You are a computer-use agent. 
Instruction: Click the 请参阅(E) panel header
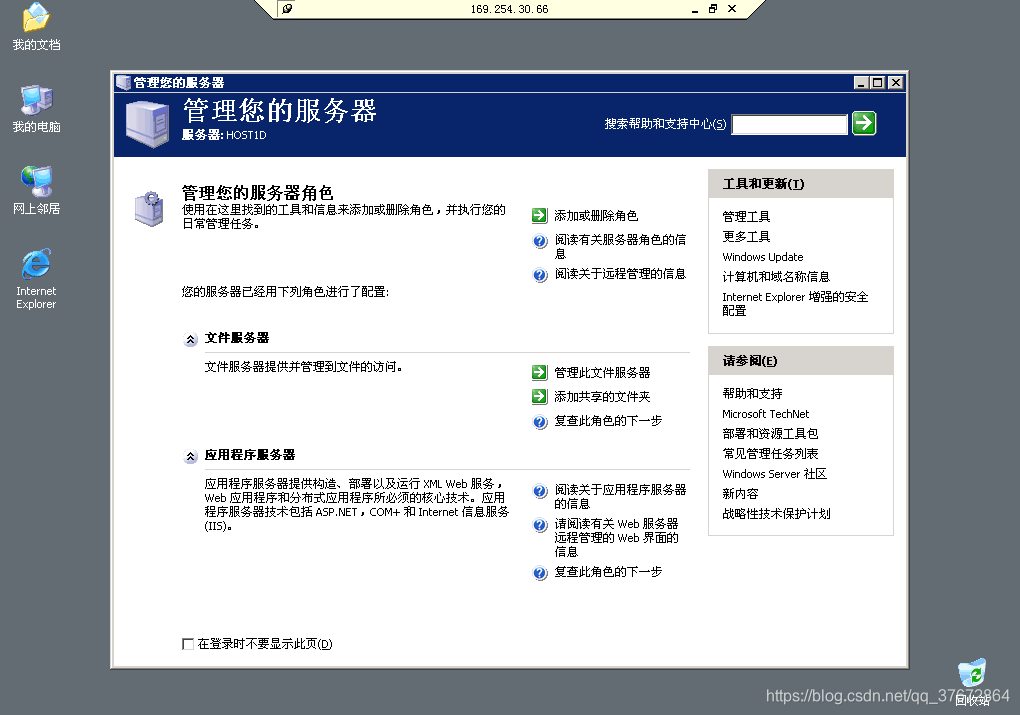(801, 361)
